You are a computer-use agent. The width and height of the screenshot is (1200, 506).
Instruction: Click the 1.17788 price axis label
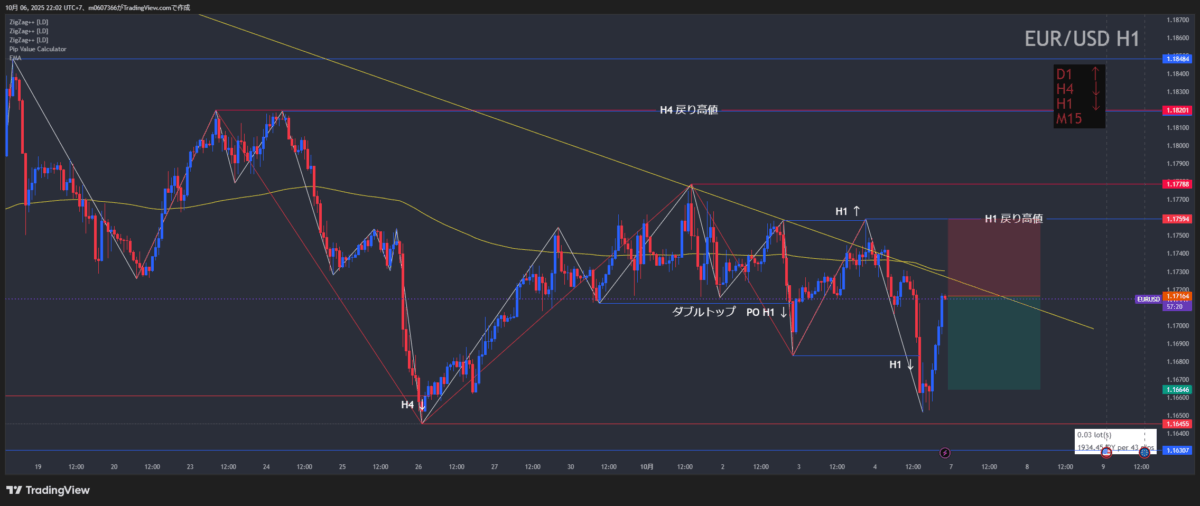pos(1176,184)
